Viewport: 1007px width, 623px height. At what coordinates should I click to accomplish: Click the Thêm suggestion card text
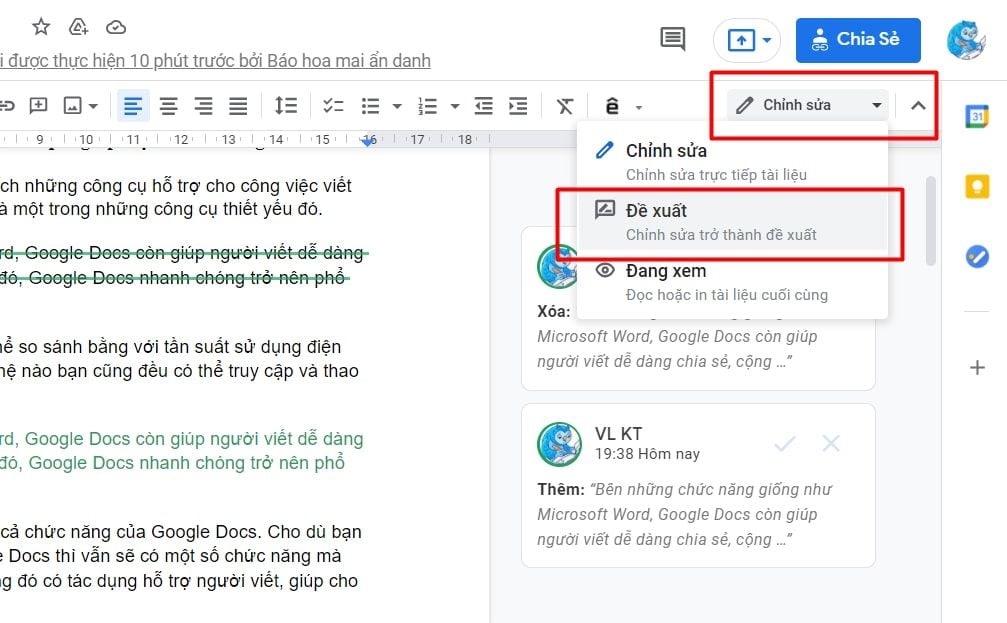click(685, 514)
